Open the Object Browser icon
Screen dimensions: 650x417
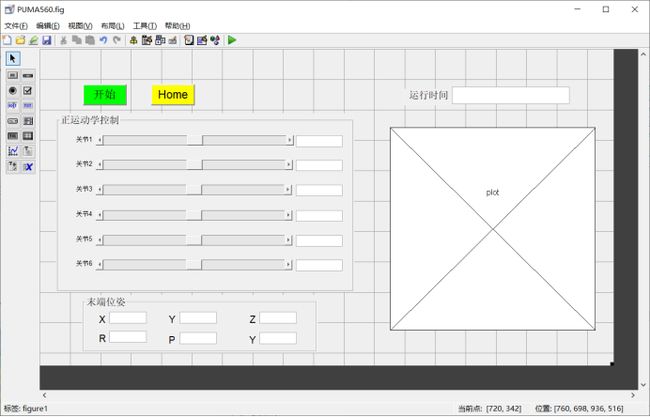[215, 40]
